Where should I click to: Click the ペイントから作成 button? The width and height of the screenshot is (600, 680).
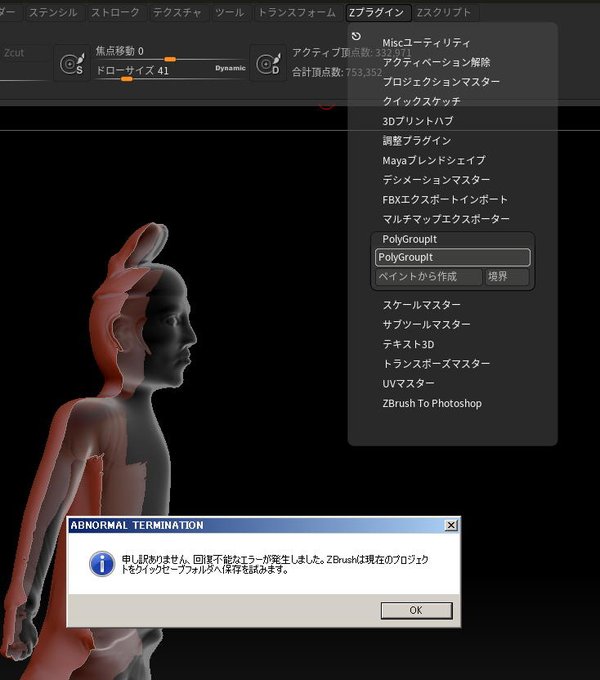[428, 277]
